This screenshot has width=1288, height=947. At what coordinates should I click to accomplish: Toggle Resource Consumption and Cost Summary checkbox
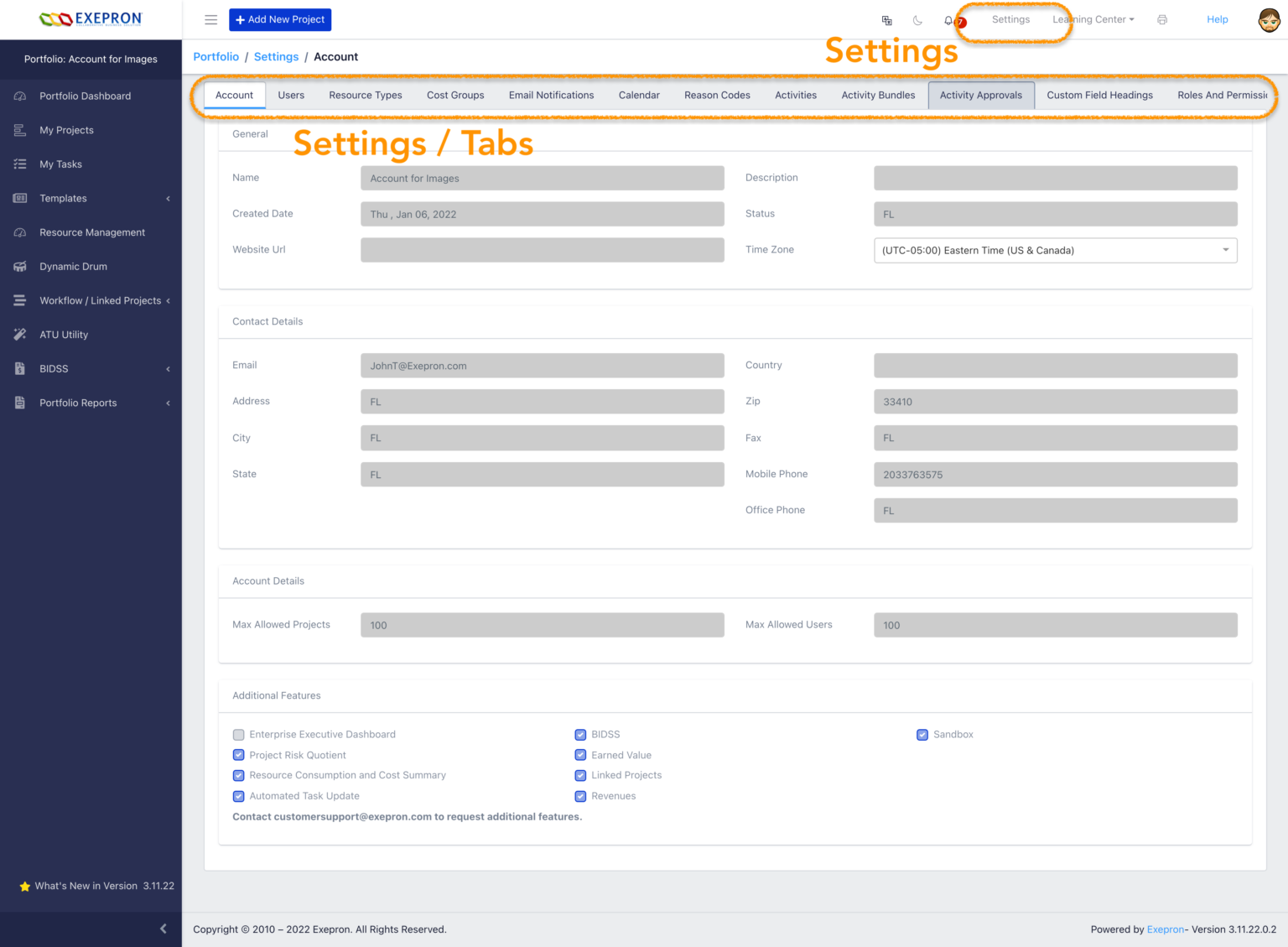(239, 776)
